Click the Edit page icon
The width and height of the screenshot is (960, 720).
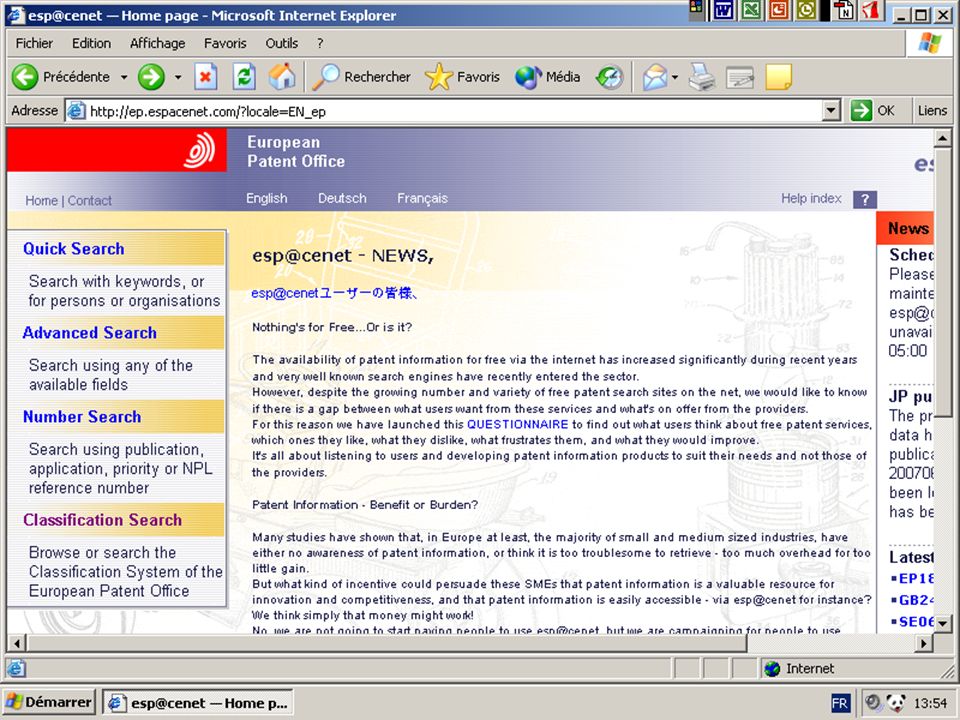[x=740, y=78]
